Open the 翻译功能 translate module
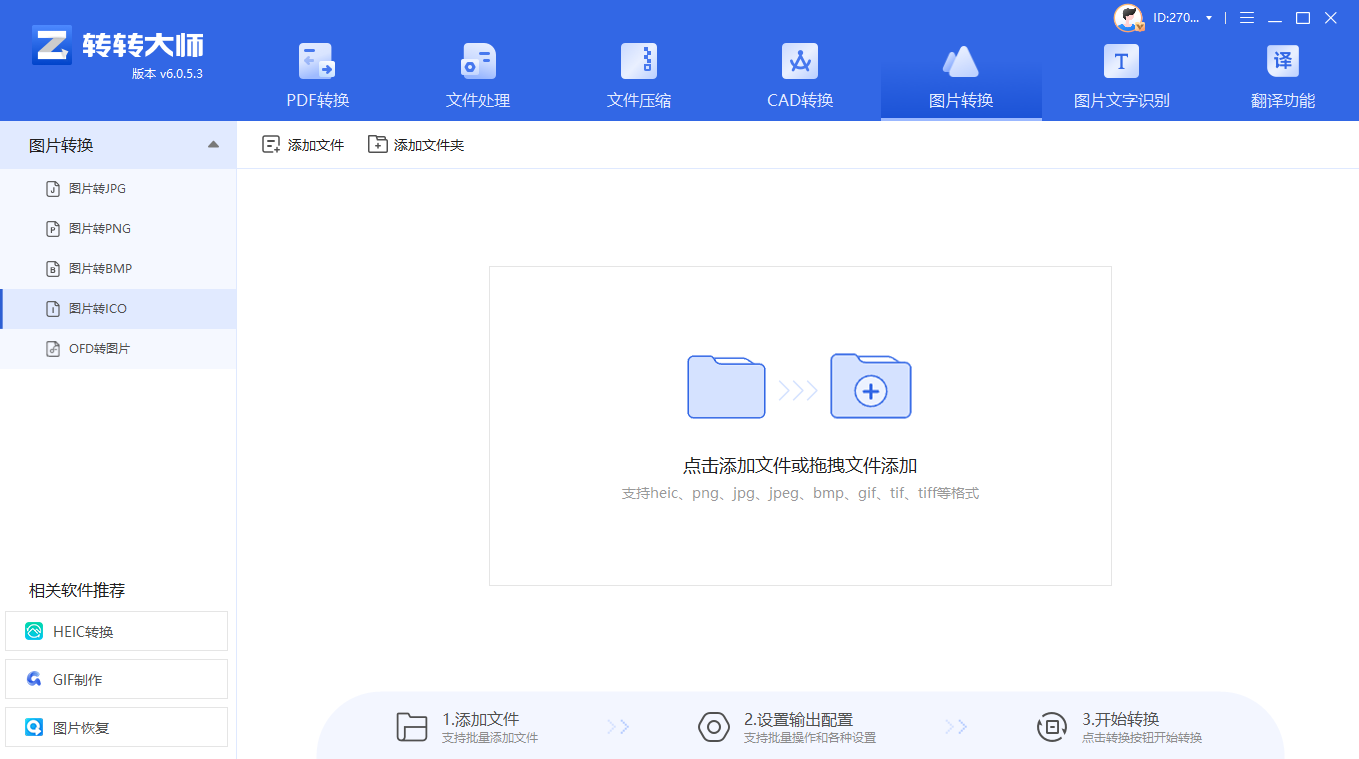This screenshot has height=759, width=1359. click(x=1282, y=62)
